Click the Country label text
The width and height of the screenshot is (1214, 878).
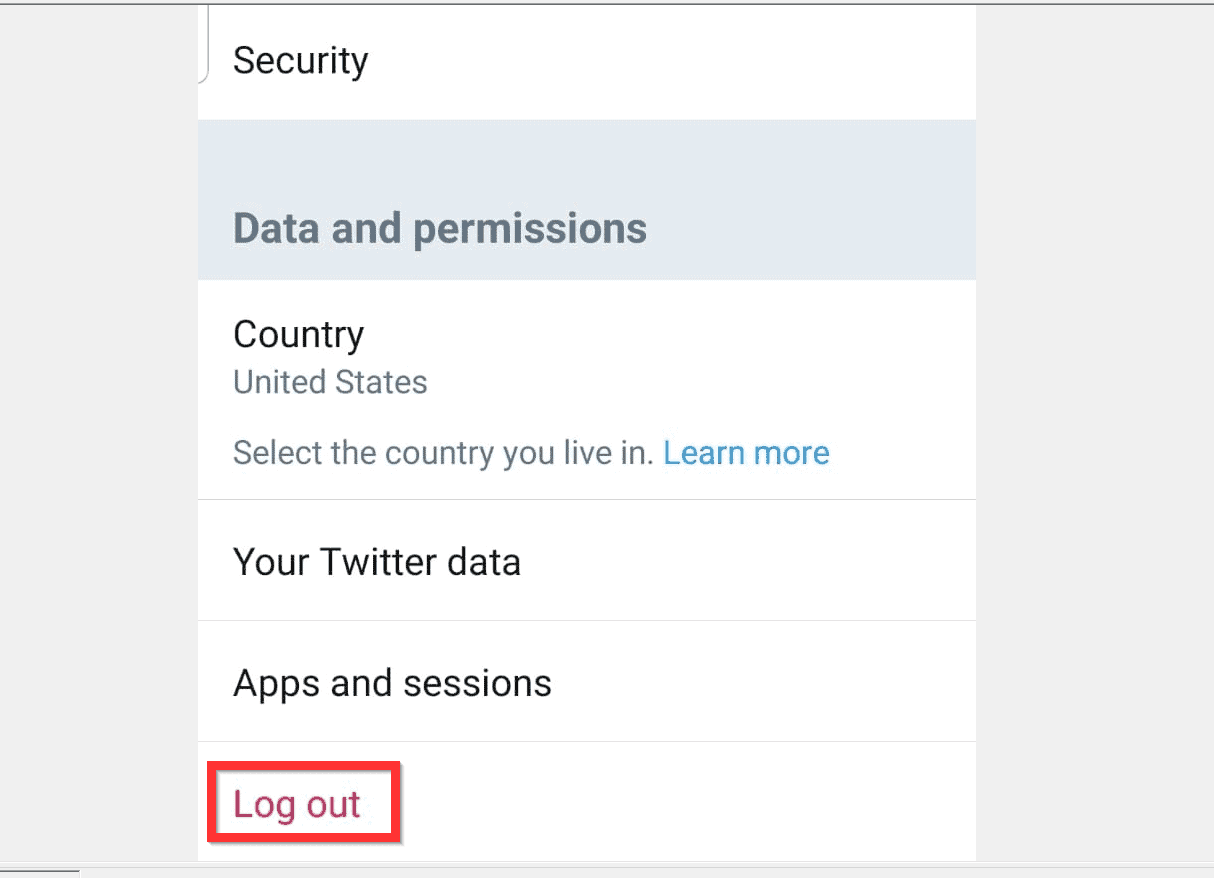(298, 334)
